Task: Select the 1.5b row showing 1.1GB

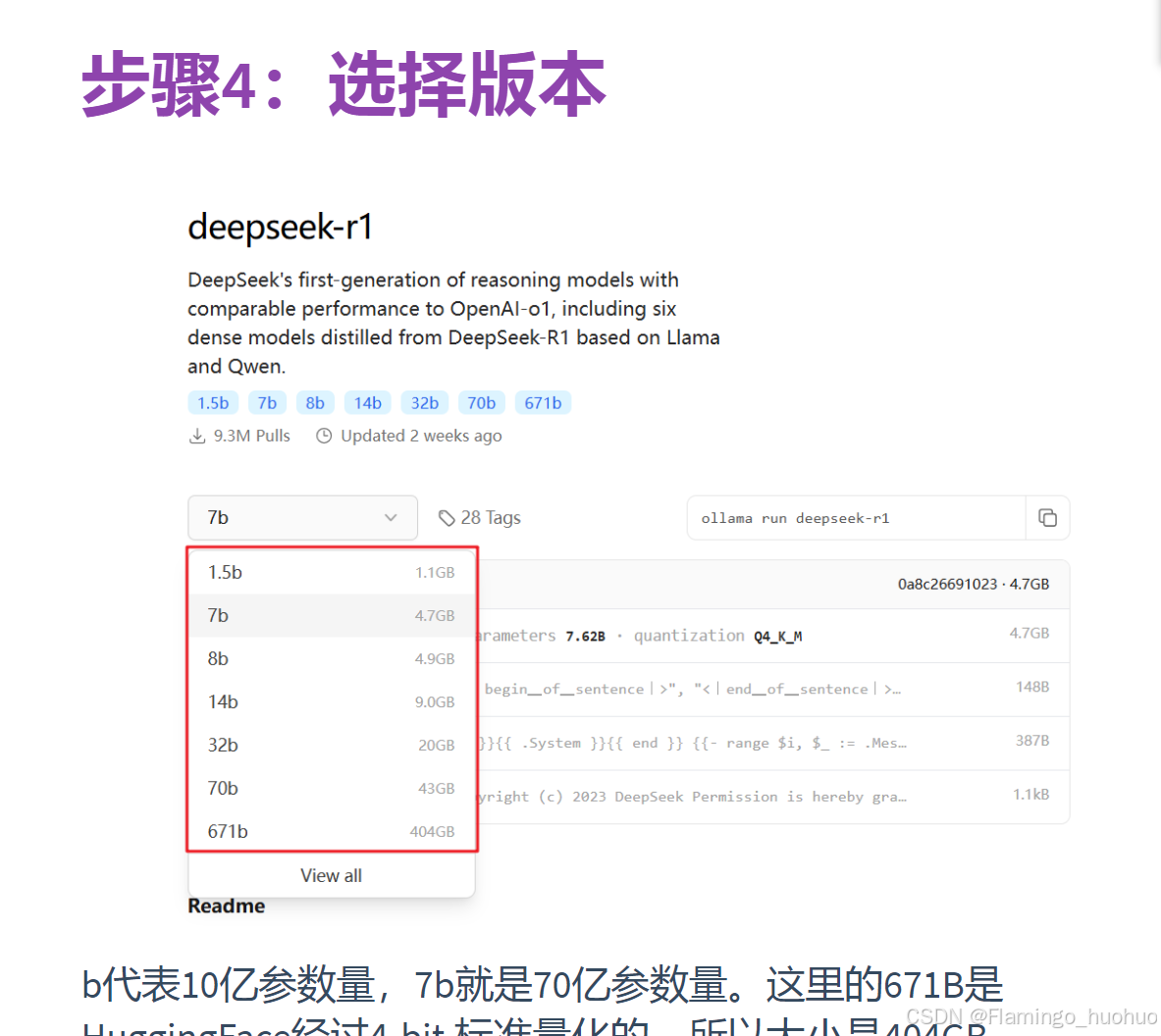Action: (332, 572)
